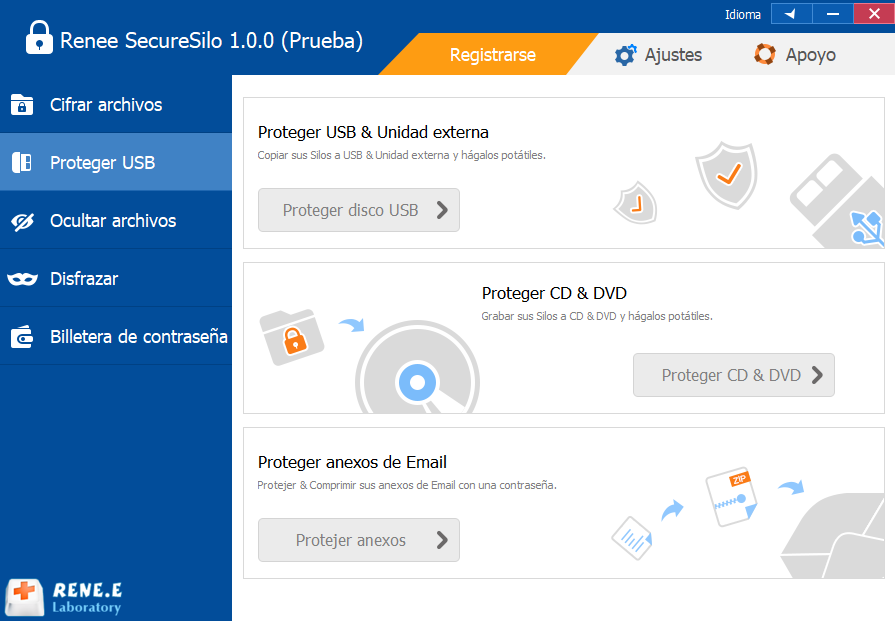Click the chevron on Proteger CD & DVD
Screen dimensions: 895x621
coord(817,375)
